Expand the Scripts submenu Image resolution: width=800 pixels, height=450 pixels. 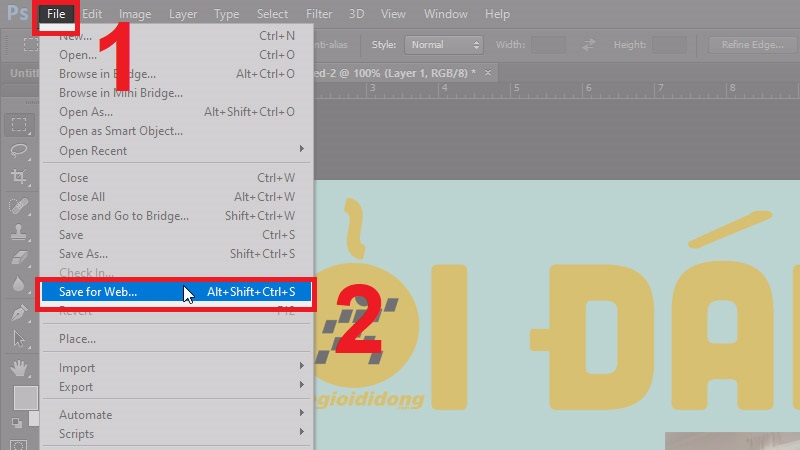coord(177,434)
